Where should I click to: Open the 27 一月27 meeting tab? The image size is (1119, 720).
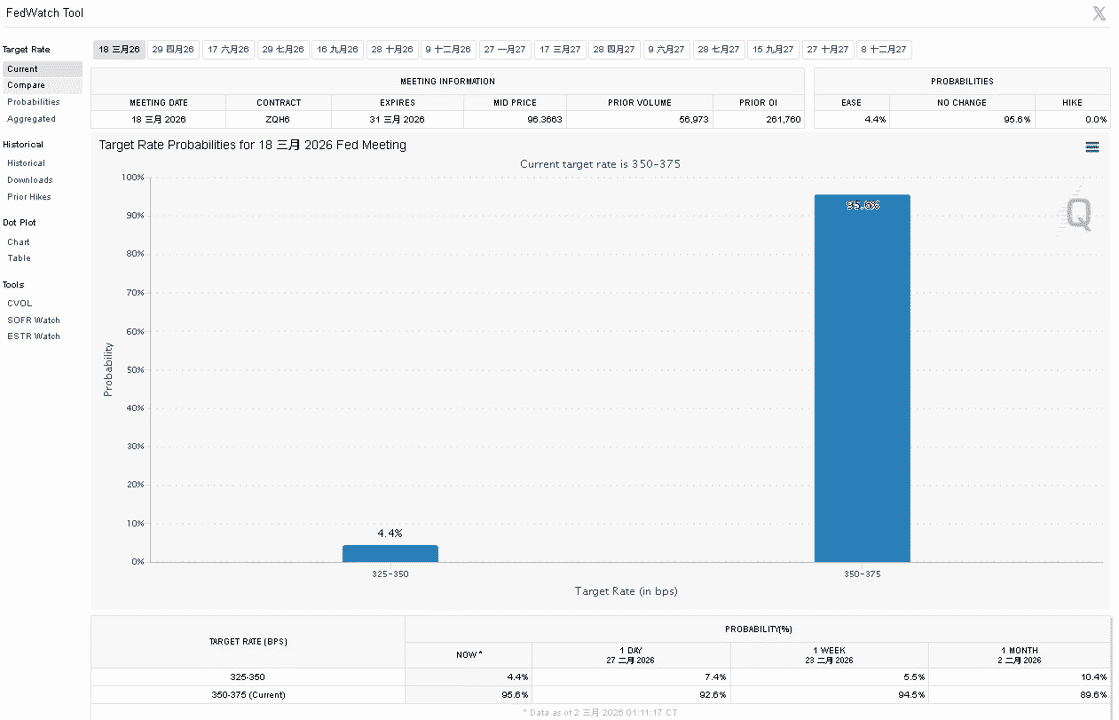pyautogui.click(x=505, y=49)
